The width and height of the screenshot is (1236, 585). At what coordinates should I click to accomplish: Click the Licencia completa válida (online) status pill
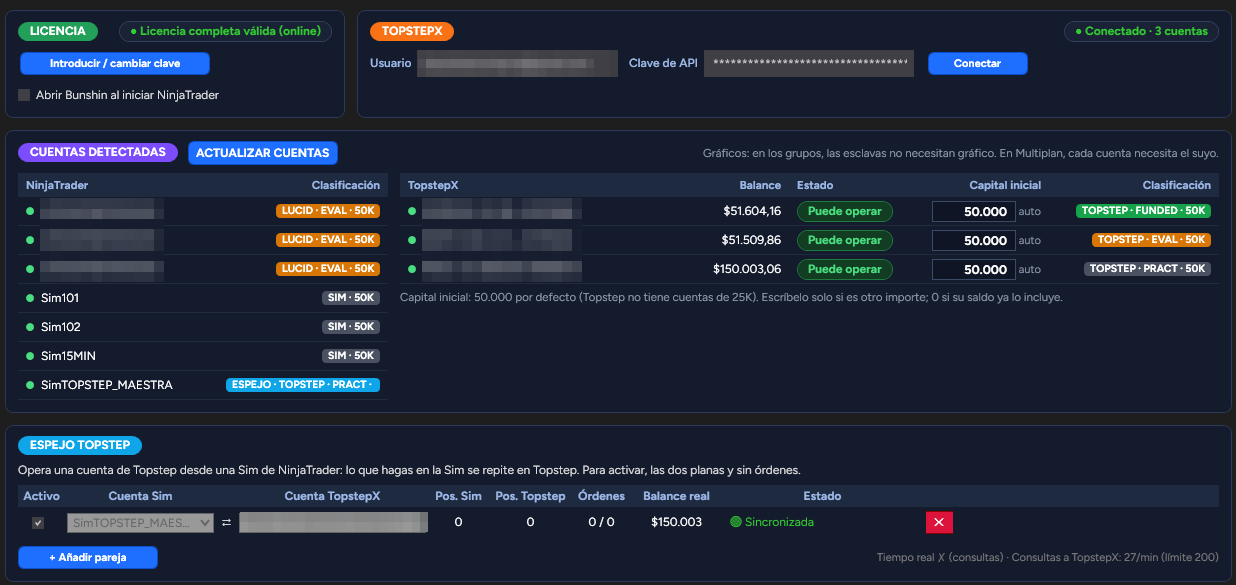(226, 31)
